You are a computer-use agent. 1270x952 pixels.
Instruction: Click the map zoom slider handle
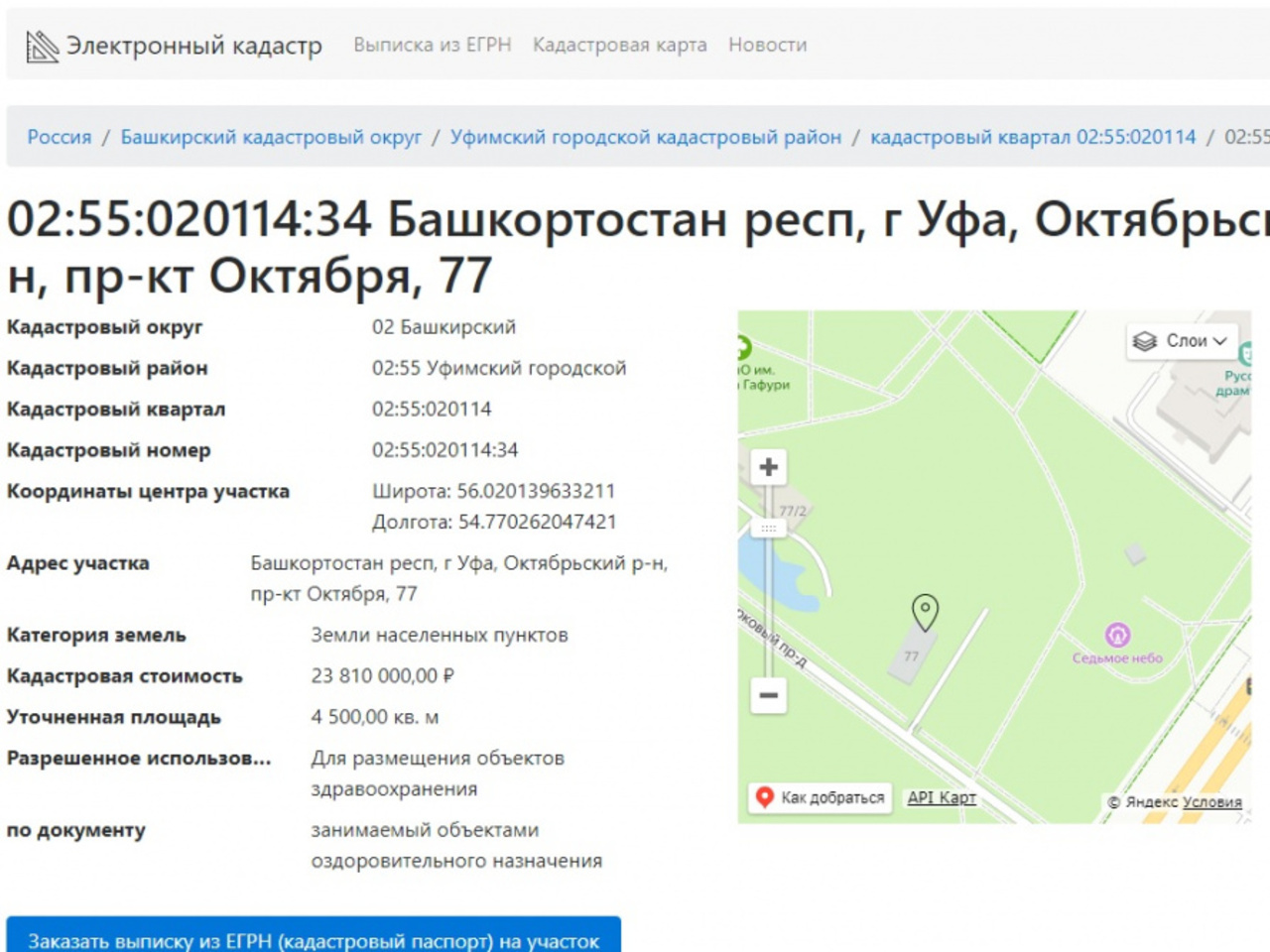point(768,529)
